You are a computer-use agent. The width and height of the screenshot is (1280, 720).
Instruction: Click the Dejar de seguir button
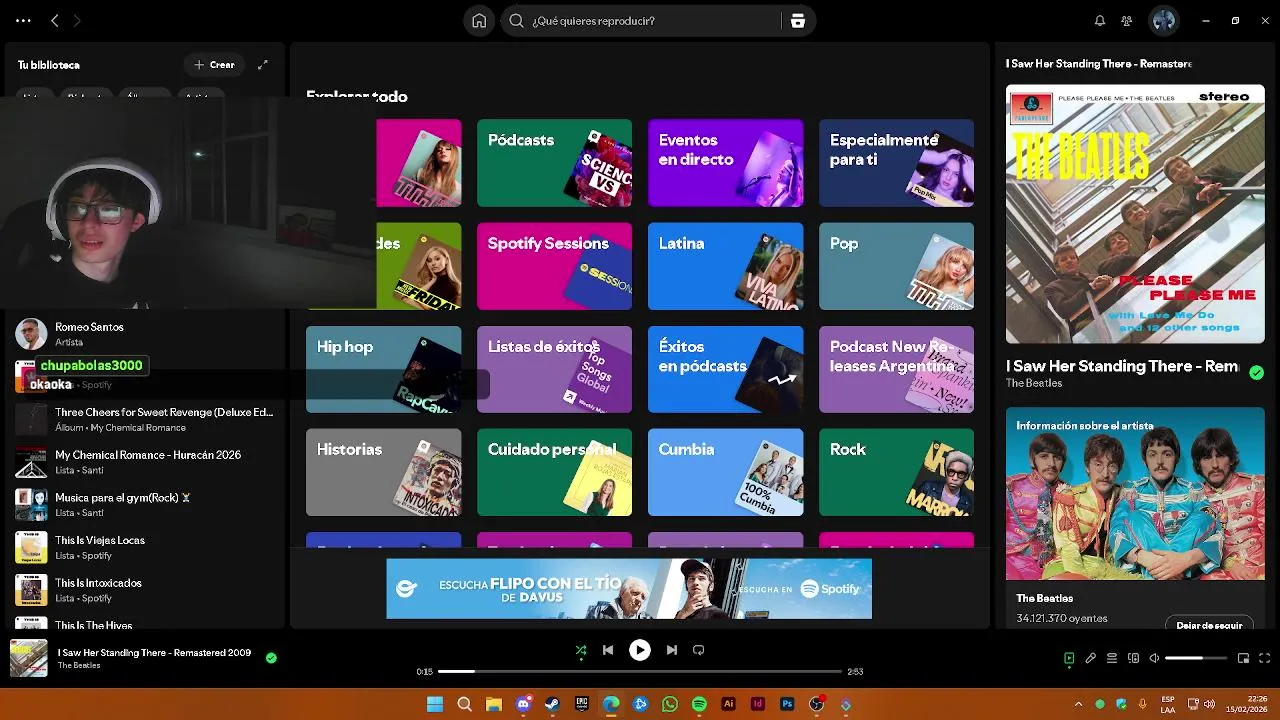pos(1209,625)
